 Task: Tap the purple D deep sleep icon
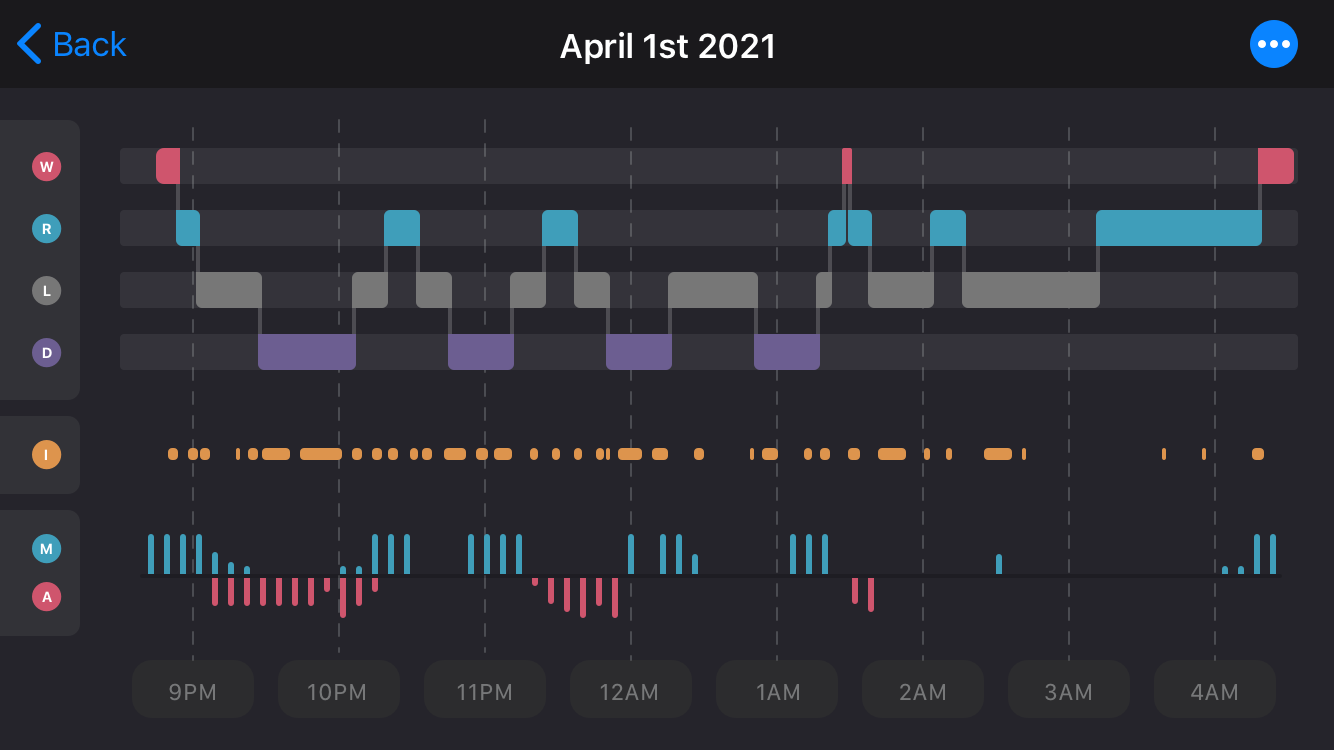click(46, 353)
